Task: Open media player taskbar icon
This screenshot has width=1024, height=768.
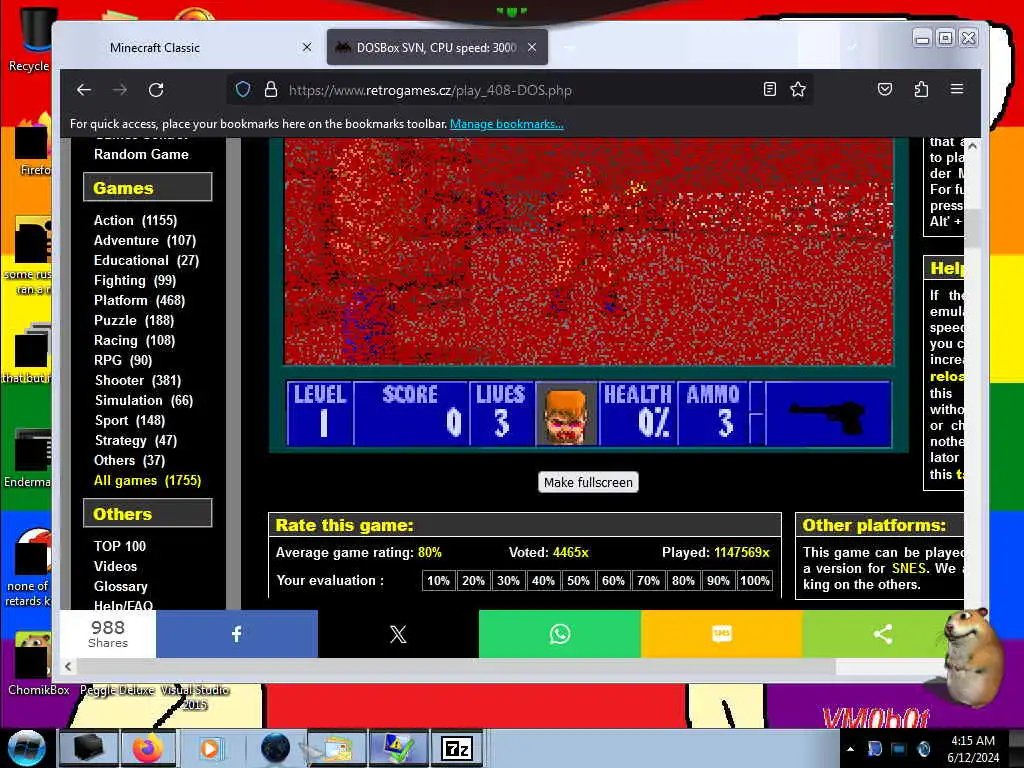Action: (x=209, y=748)
